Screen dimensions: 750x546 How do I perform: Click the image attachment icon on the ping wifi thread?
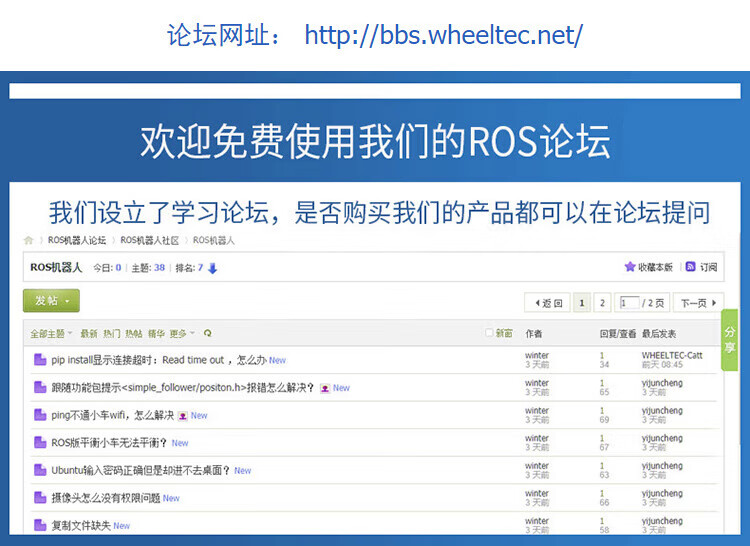183,415
